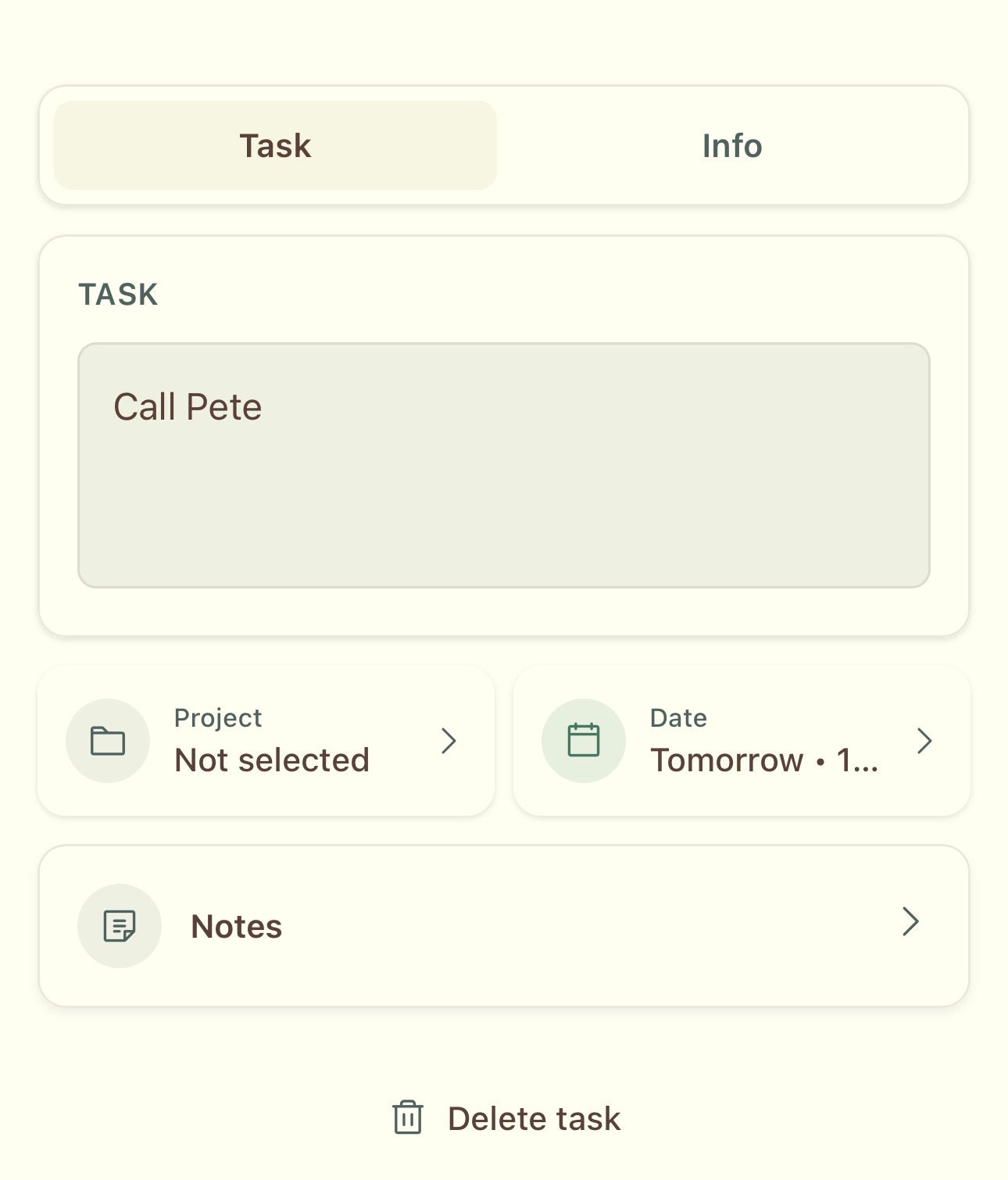Open the Date picker chevron arrow

(x=924, y=741)
